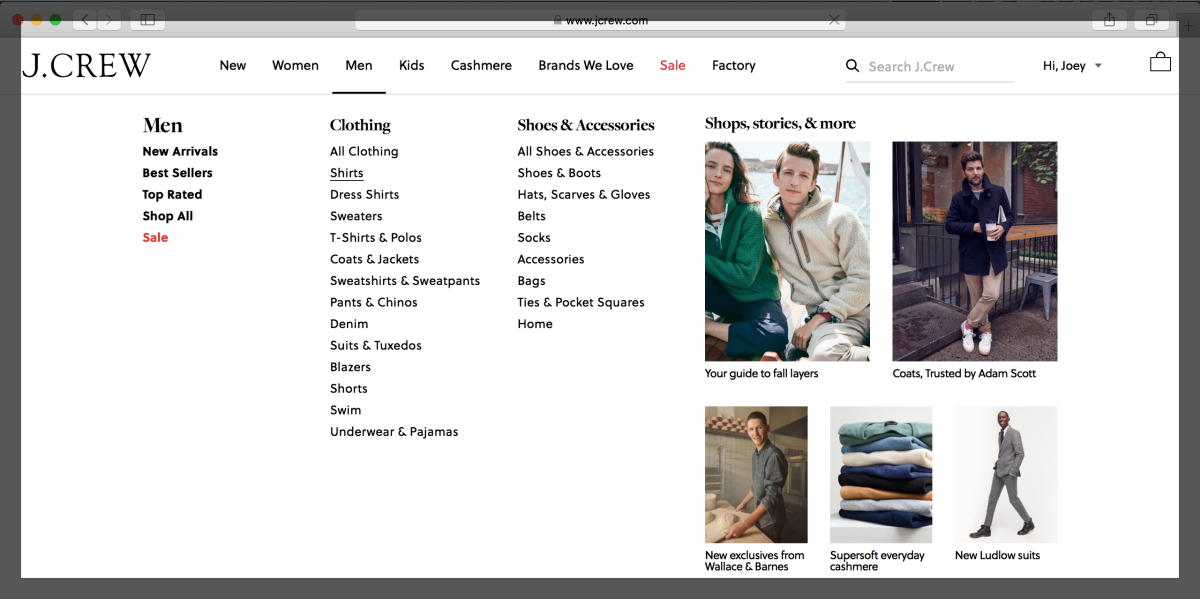The width and height of the screenshot is (1200, 599).
Task: Stop loading with the address bar X
Action: pyautogui.click(x=834, y=19)
